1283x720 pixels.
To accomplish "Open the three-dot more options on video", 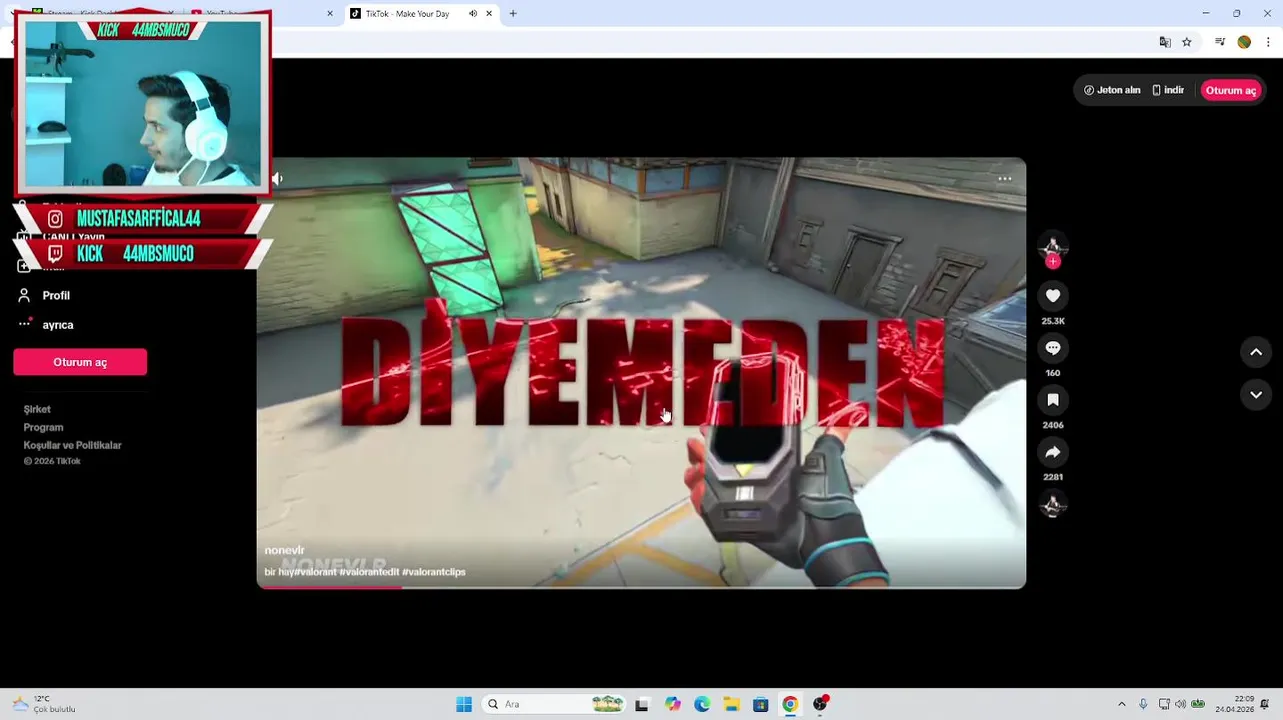I will point(1005,179).
